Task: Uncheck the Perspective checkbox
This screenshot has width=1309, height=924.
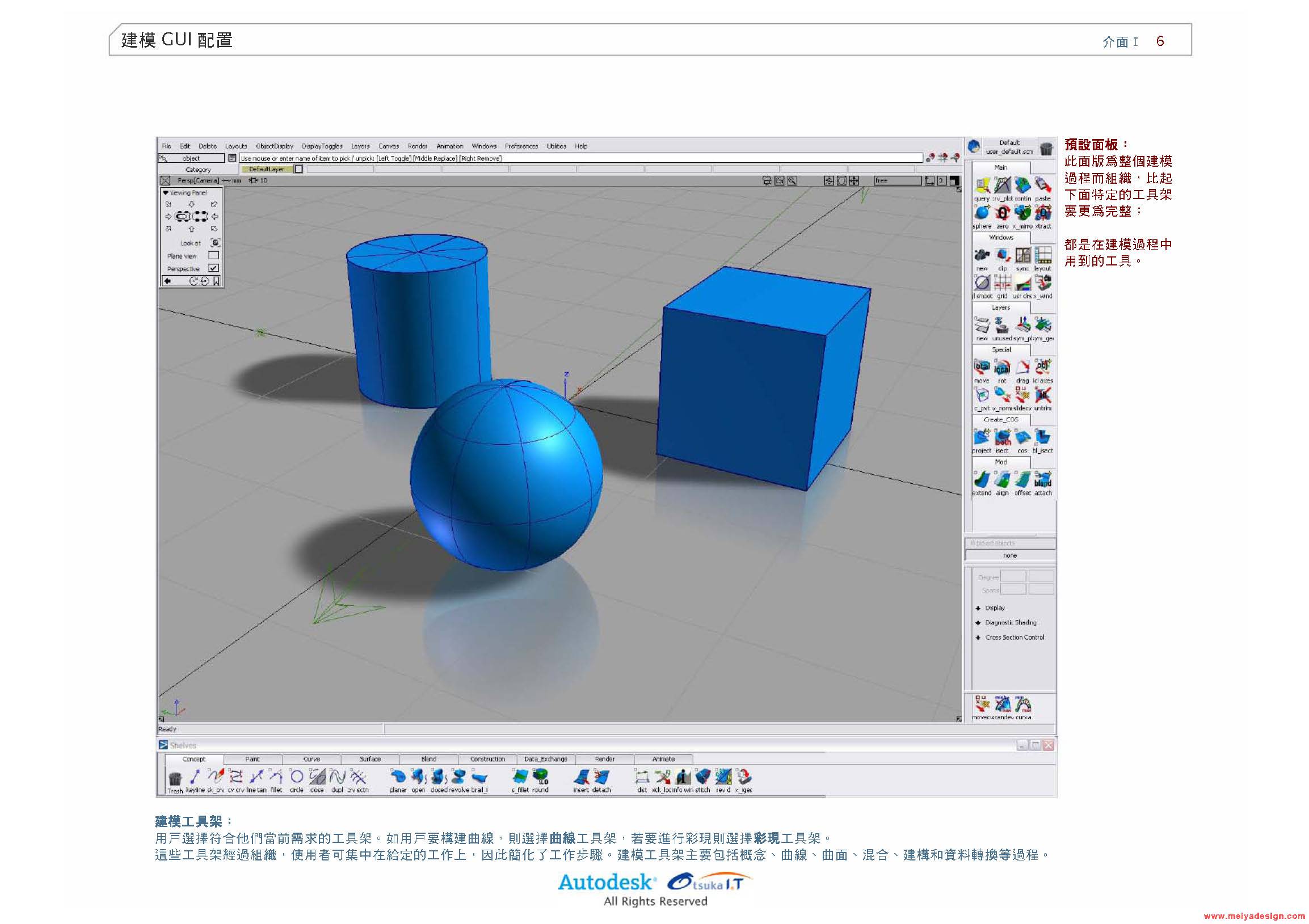Action: (x=213, y=268)
